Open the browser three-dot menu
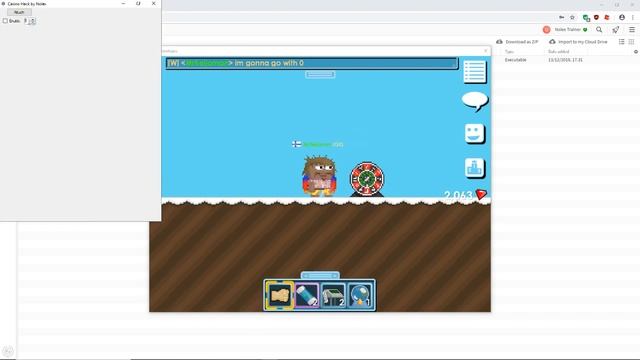This screenshot has height=360, width=640. click(633, 18)
